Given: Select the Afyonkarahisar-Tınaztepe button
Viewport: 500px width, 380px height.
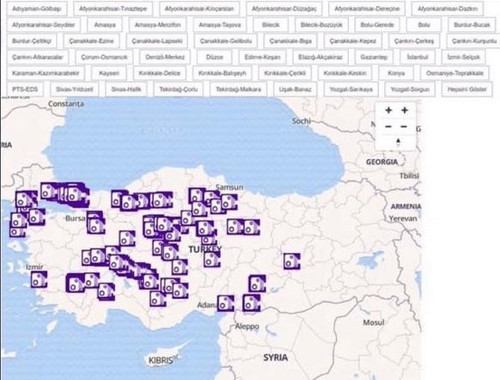Looking at the screenshot, I should [x=113, y=9].
